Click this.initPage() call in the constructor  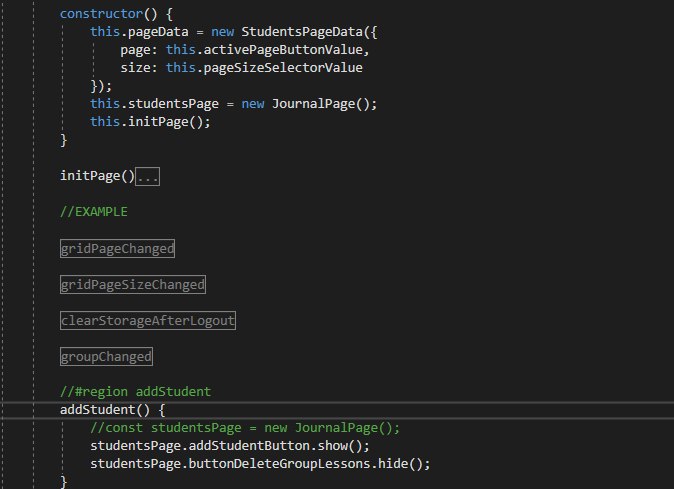pyautogui.click(x=150, y=122)
